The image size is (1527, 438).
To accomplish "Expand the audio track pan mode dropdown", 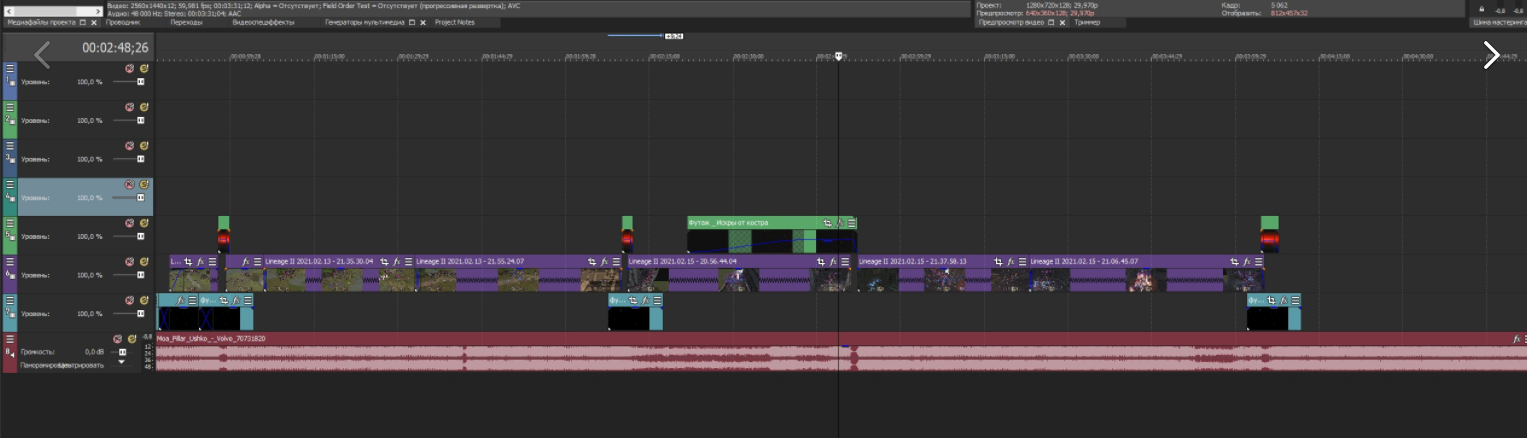I will (123, 362).
